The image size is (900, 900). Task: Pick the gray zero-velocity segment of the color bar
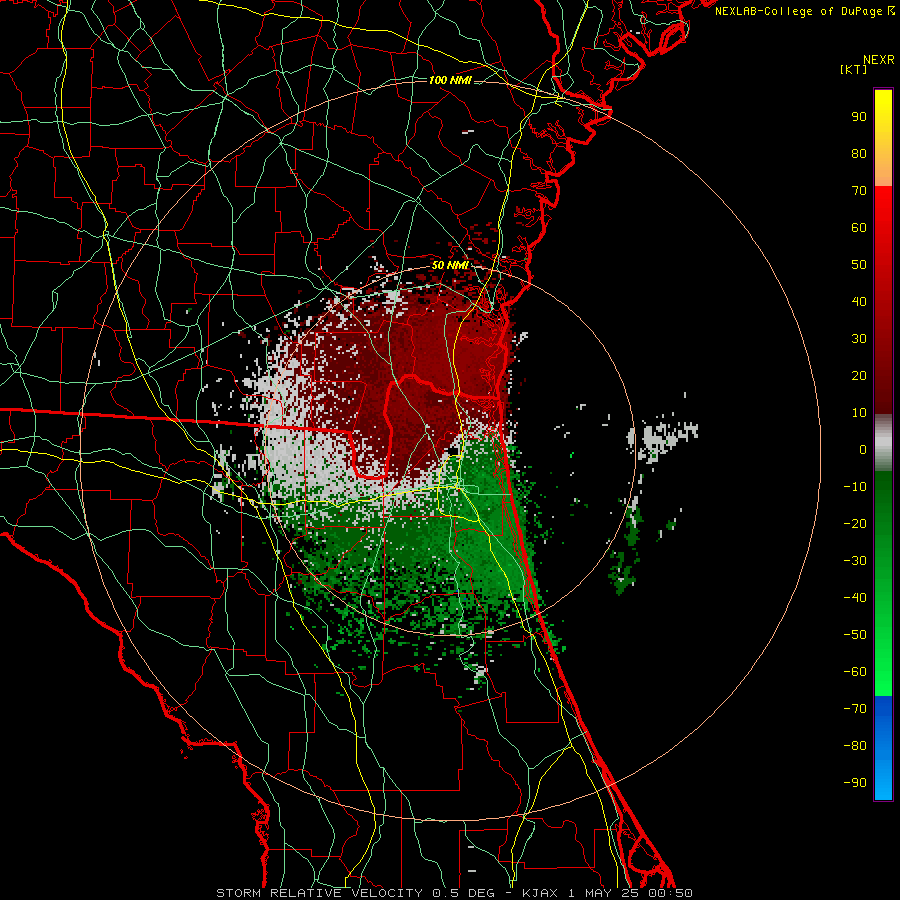pos(883,443)
